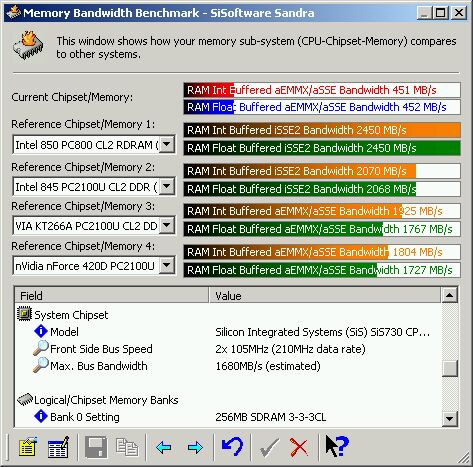Click the list scrollbar down arrow

click(449, 418)
